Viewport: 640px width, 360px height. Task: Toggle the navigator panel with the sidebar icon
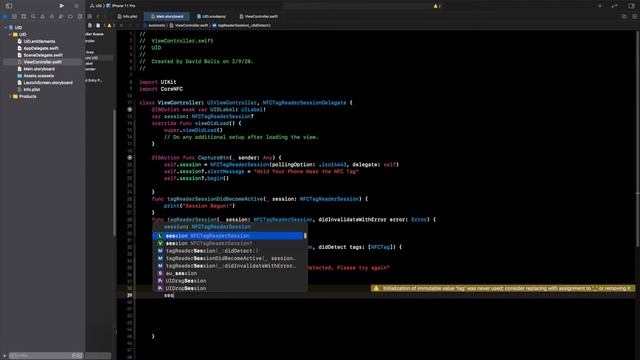(9, 6)
